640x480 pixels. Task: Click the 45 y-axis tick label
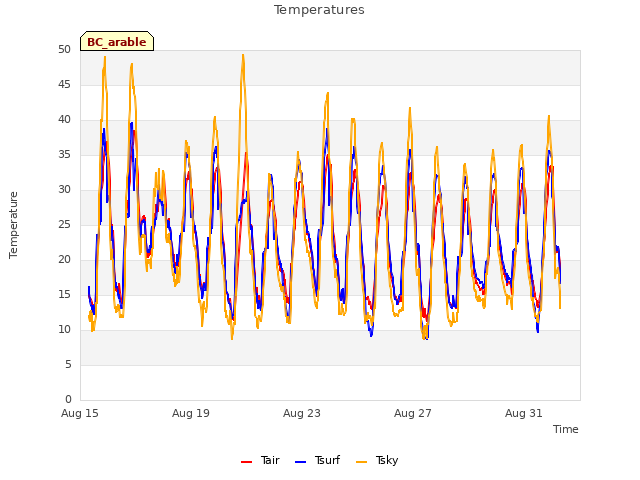pyautogui.click(x=64, y=84)
